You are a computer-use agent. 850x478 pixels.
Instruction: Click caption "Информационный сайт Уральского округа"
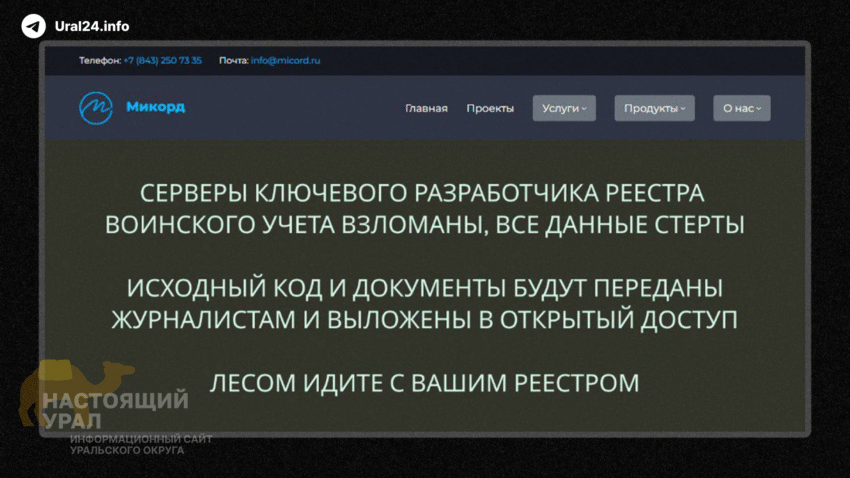coord(140,445)
